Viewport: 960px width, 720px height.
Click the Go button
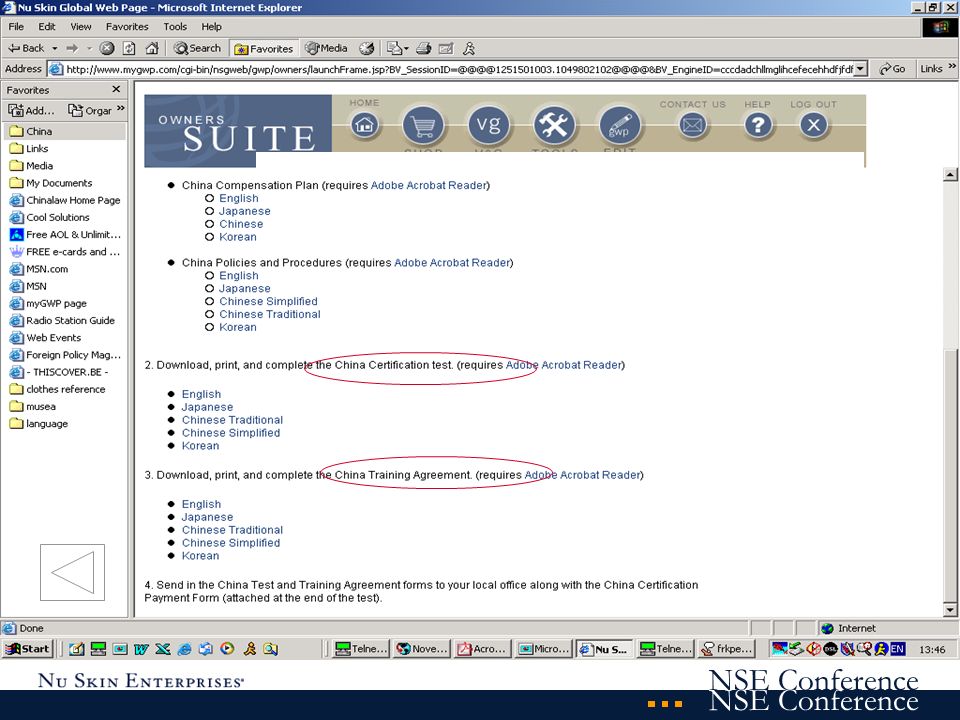click(893, 69)
